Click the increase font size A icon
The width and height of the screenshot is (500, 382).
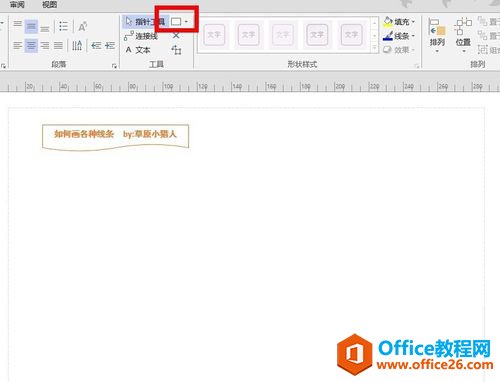[x=82, y=26]
